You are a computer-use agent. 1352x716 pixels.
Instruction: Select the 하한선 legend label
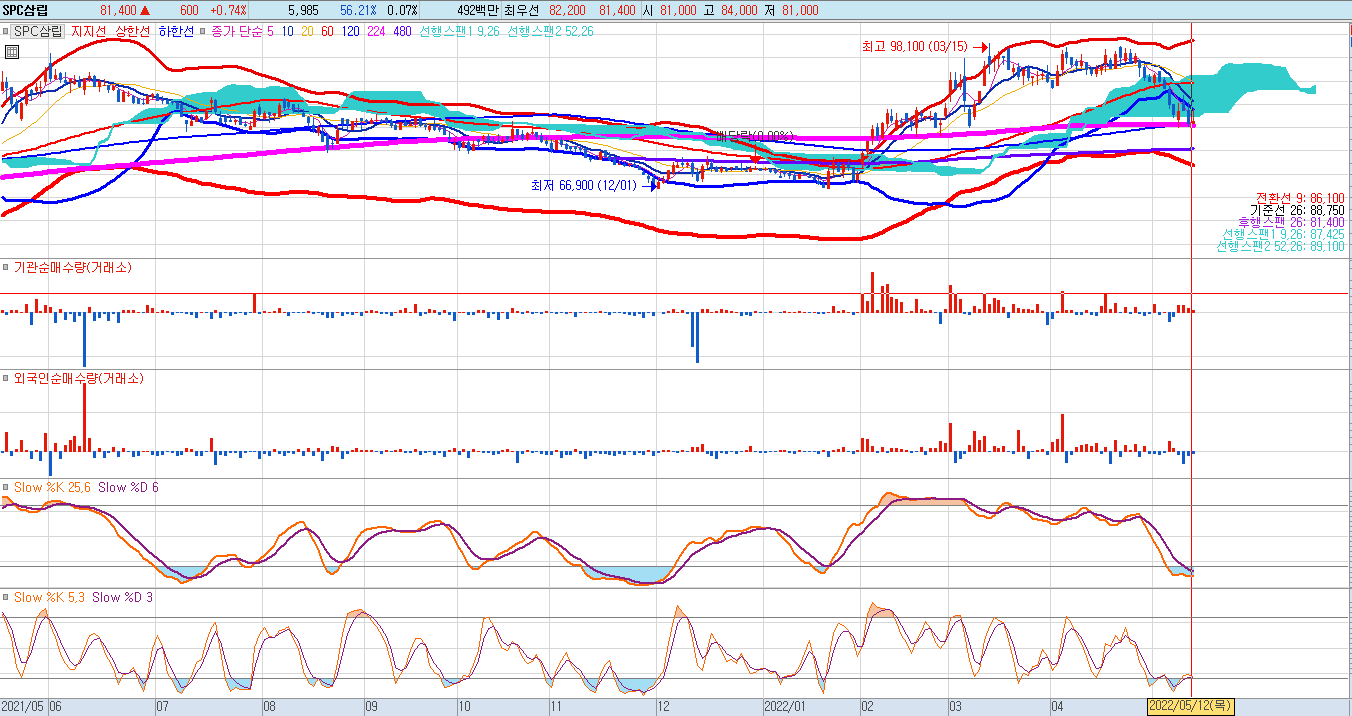177,31
